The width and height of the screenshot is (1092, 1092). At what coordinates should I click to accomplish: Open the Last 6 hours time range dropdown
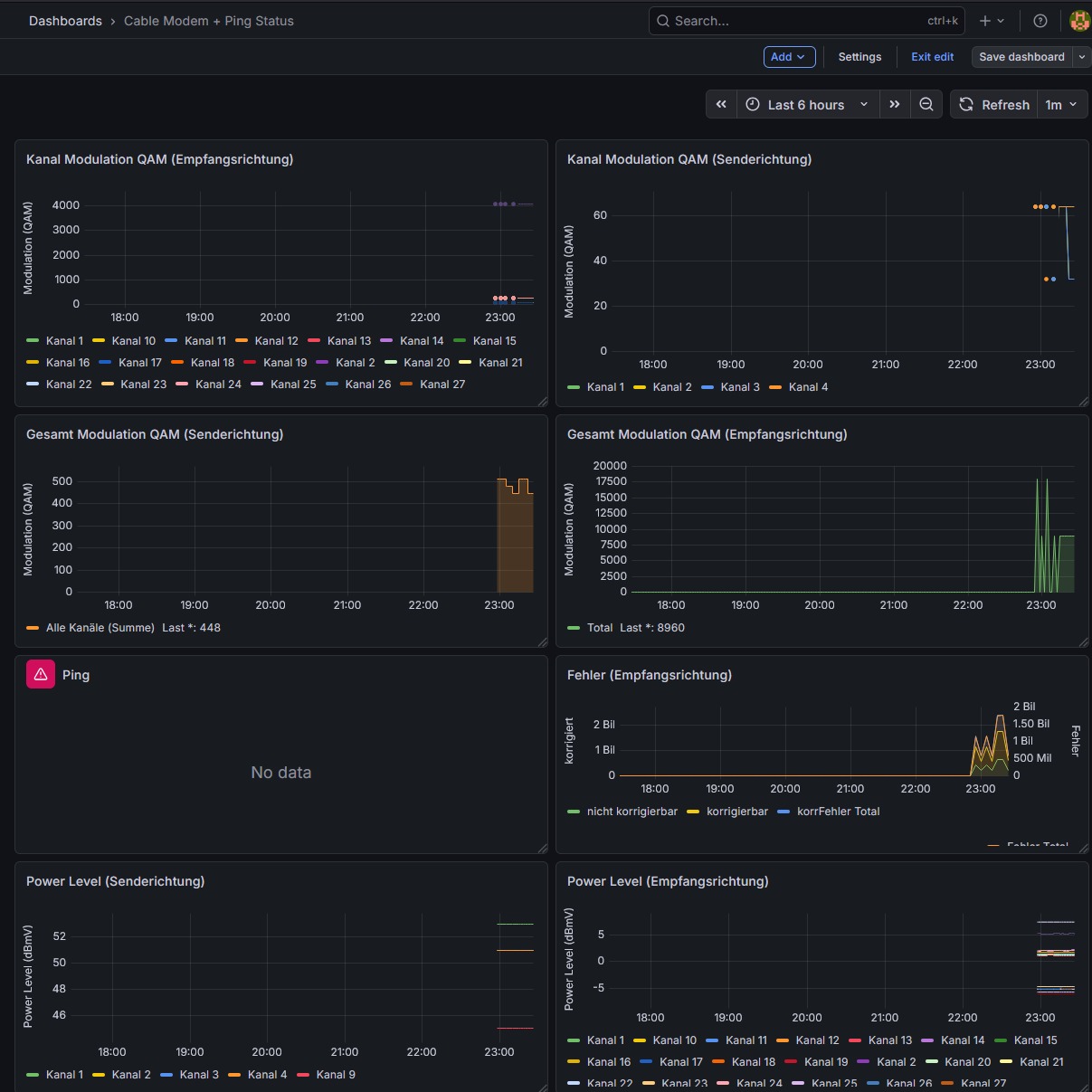tap(806, 104)
